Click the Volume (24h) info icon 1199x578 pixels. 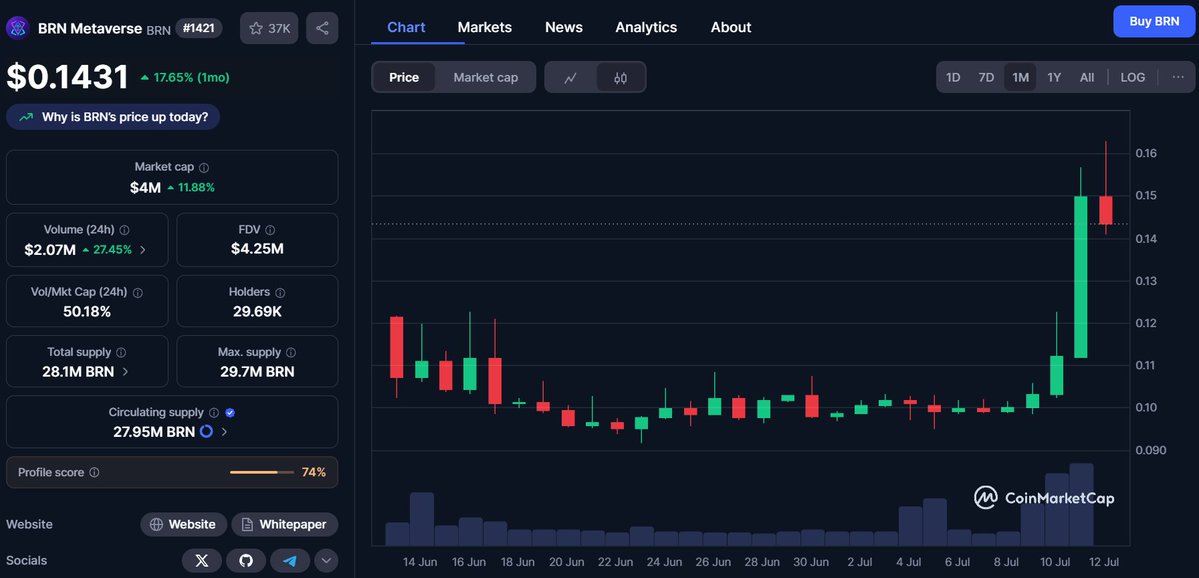(x=125, y=229)
